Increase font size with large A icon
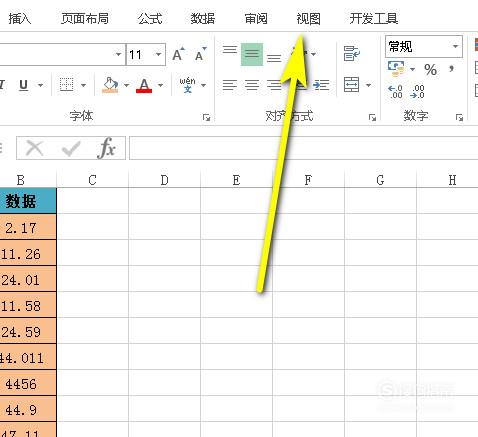478x437 pixels. click(178, 54)
